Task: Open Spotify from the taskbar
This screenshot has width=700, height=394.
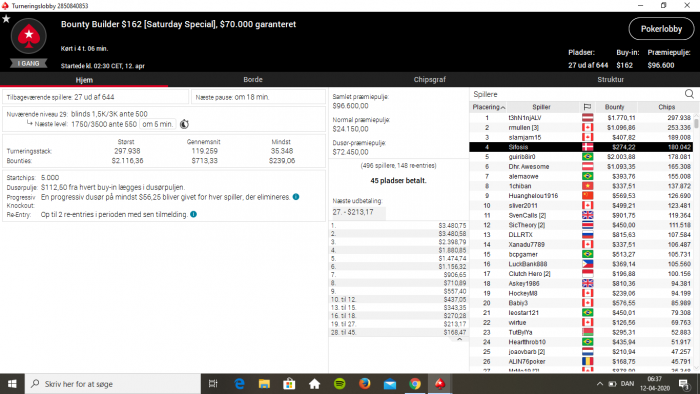Action: (x=339, y=384)
